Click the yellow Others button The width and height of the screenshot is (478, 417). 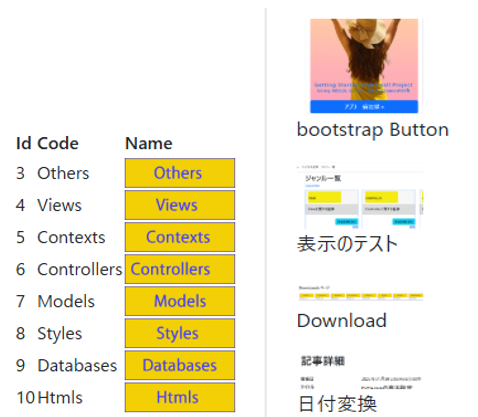pos(180,173)
